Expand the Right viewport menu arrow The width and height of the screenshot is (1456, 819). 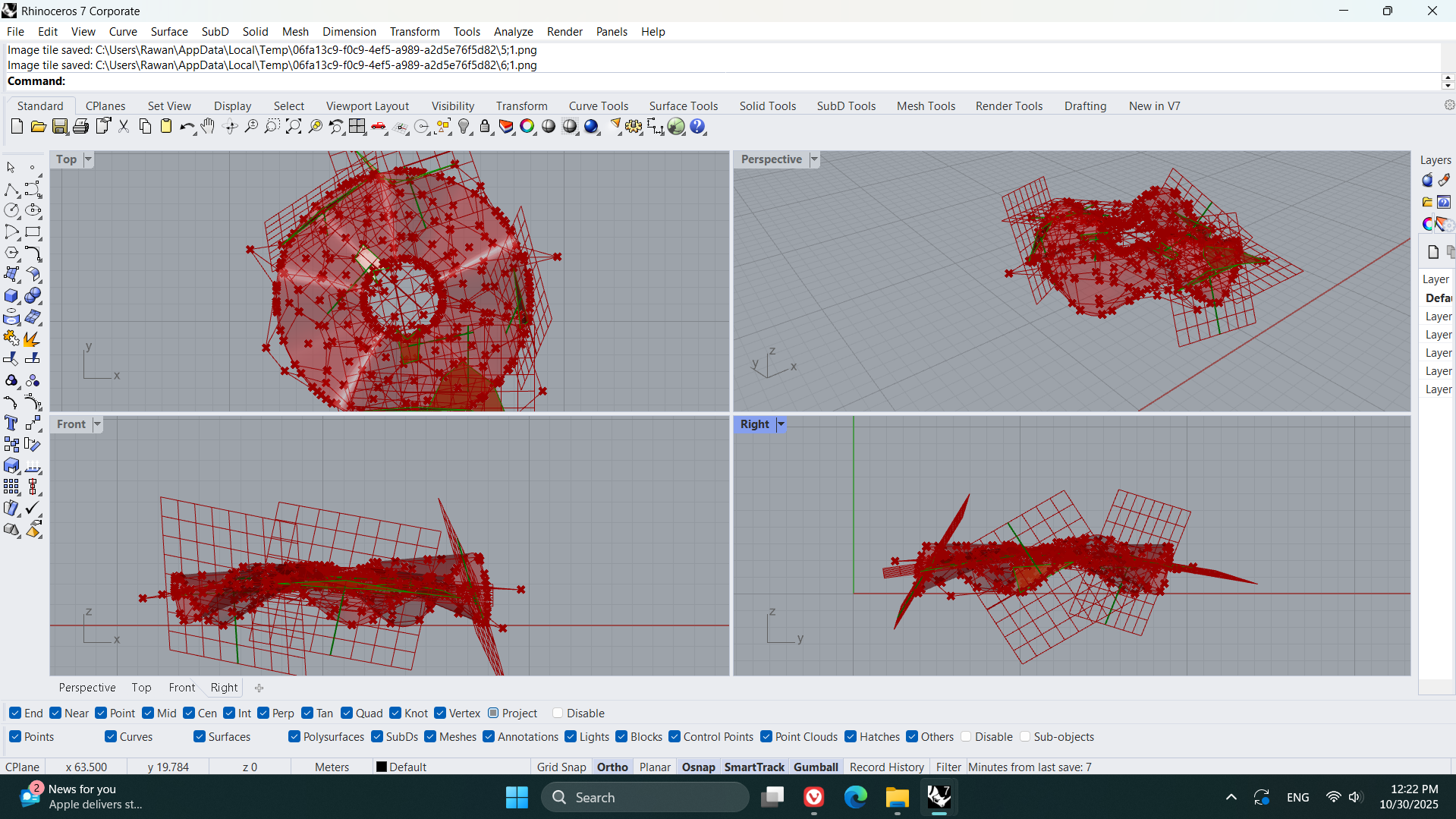(x=781, y=424)
